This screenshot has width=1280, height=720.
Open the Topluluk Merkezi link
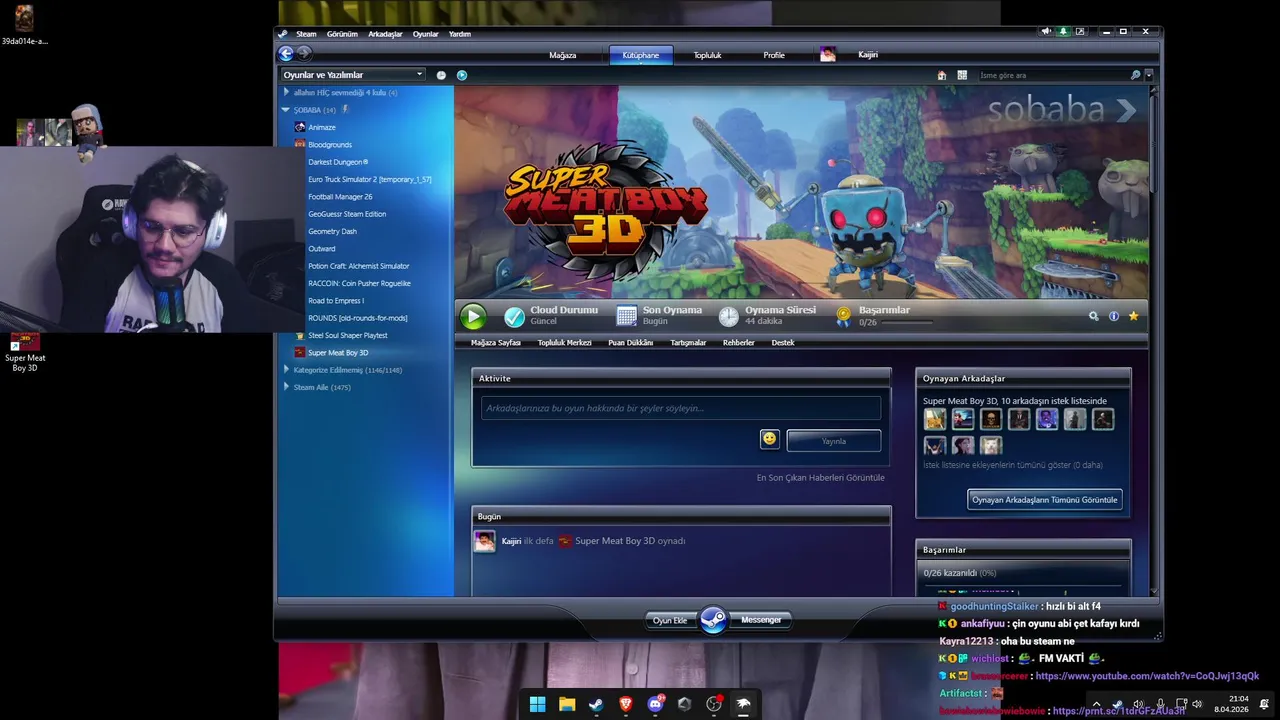click(565, 343)
